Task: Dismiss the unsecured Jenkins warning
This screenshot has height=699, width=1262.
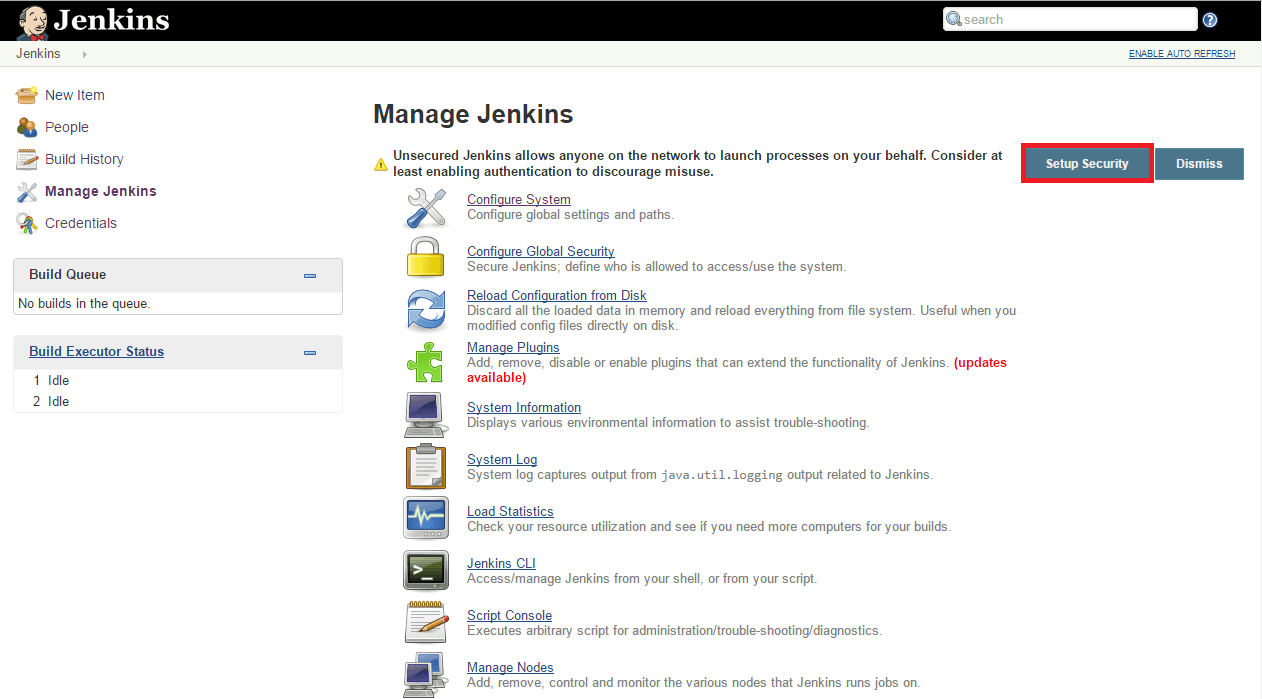Action: 1199,164
